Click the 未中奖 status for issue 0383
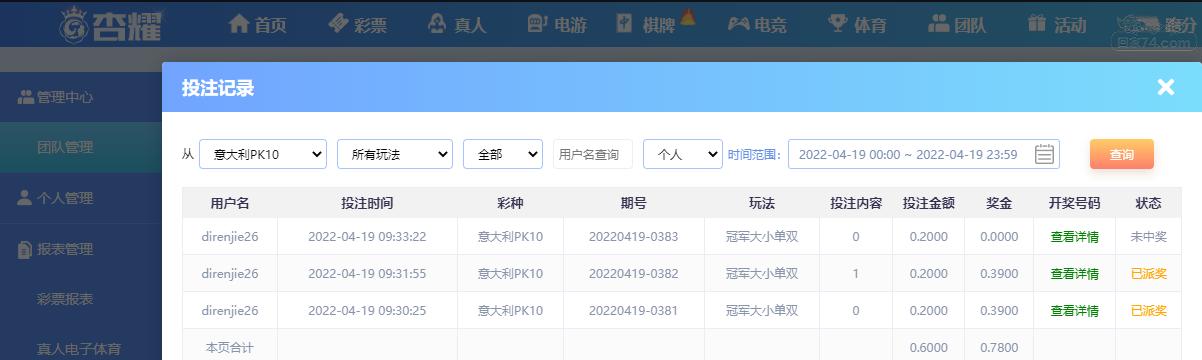This screenshot has width=1202, height=360. 1149,237
